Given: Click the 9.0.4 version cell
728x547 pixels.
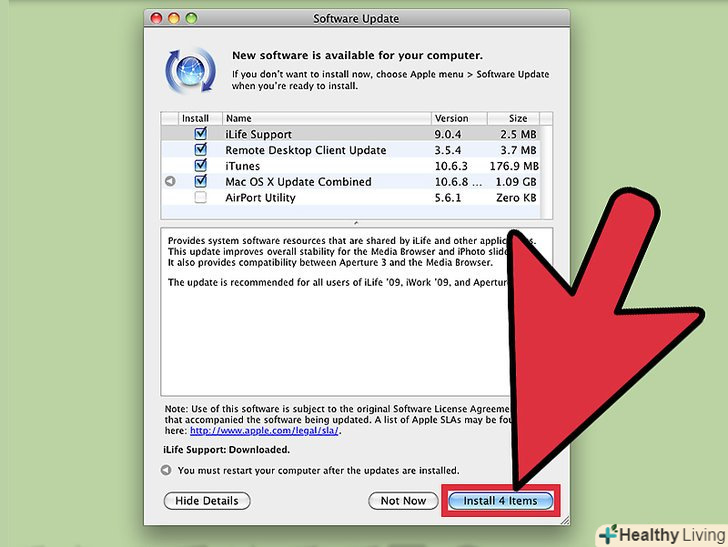Looking at the screenshot, I should coord(448,134).
